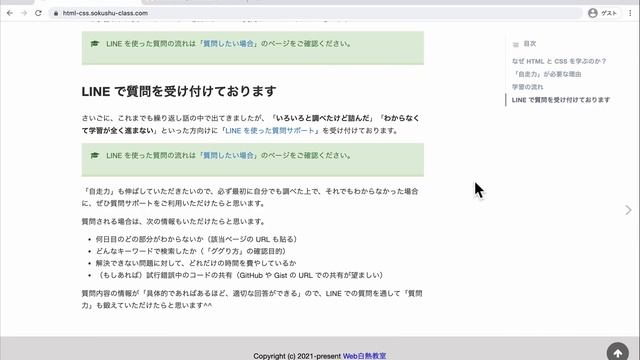Viewport: 640px width, 360px height.
Task: Open 質問したい場合 link in lower green box
Action: [228, 156]
